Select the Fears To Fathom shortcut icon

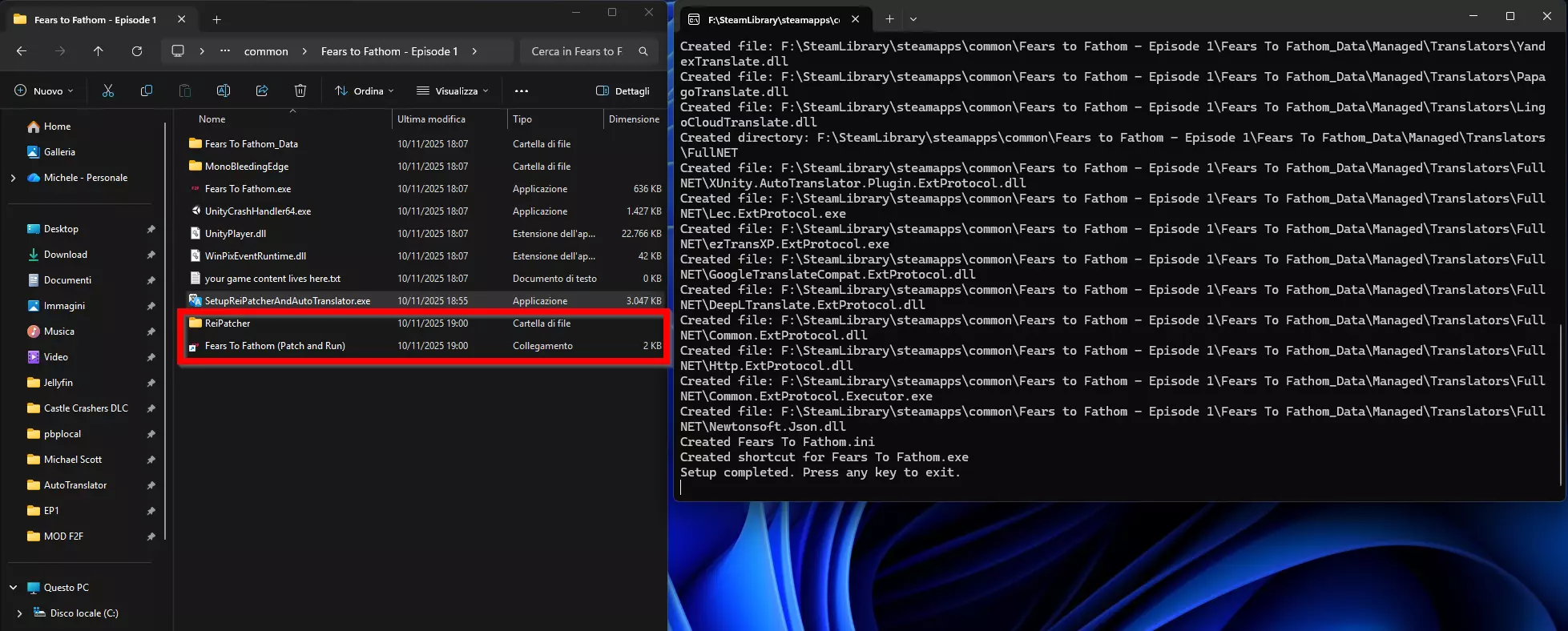pos(195,346)
